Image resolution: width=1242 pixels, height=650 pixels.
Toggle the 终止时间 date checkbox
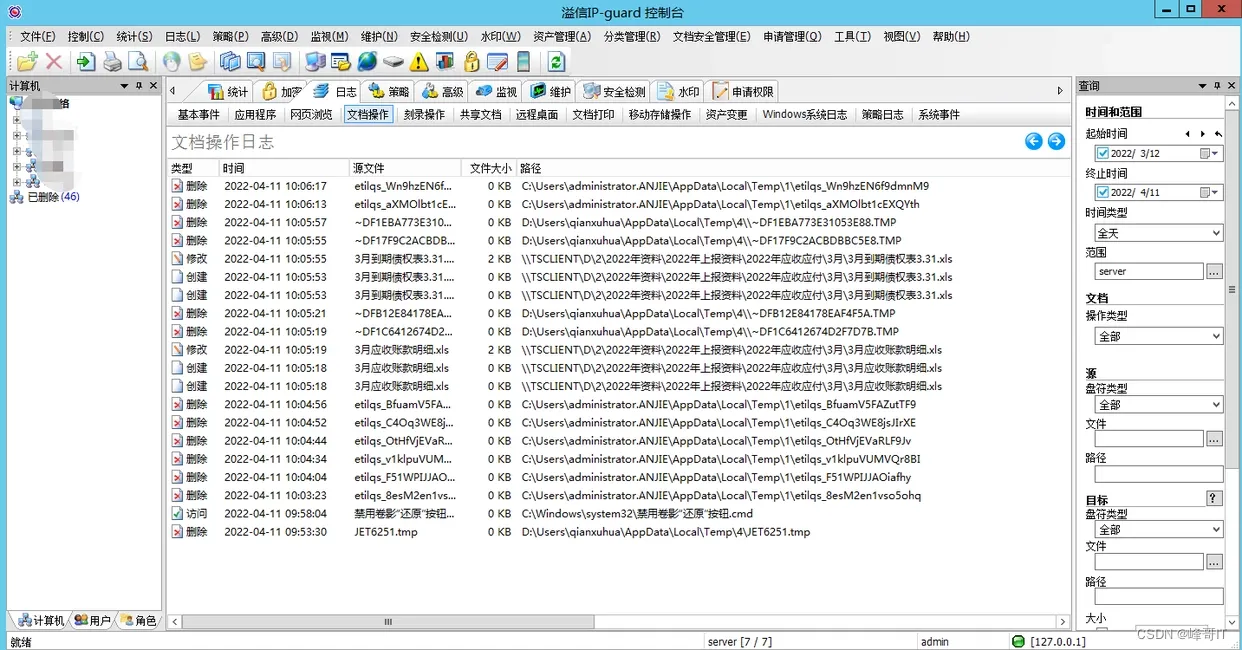[1102, 192]
